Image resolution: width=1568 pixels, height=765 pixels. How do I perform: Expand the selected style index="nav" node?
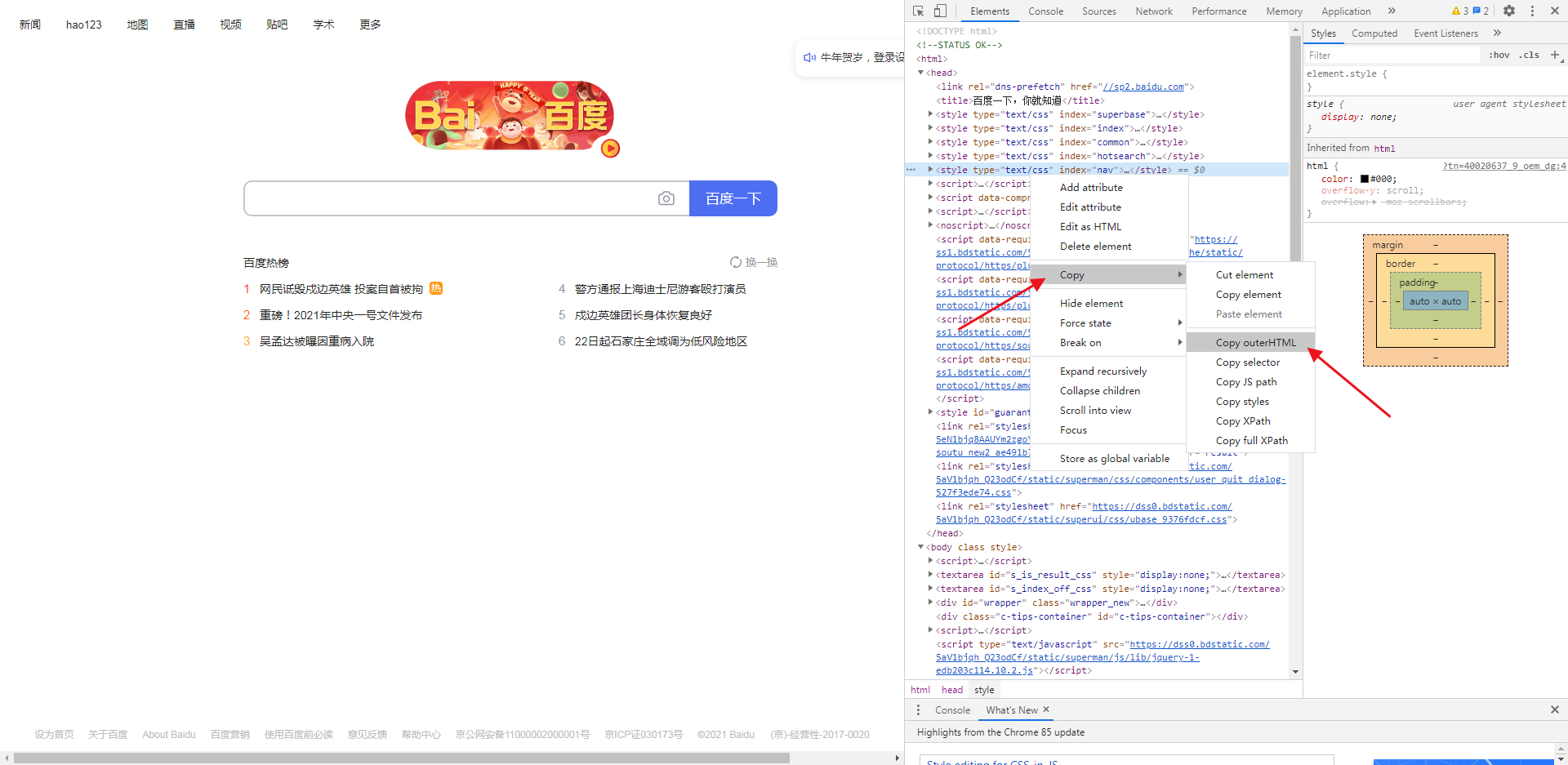930,170
